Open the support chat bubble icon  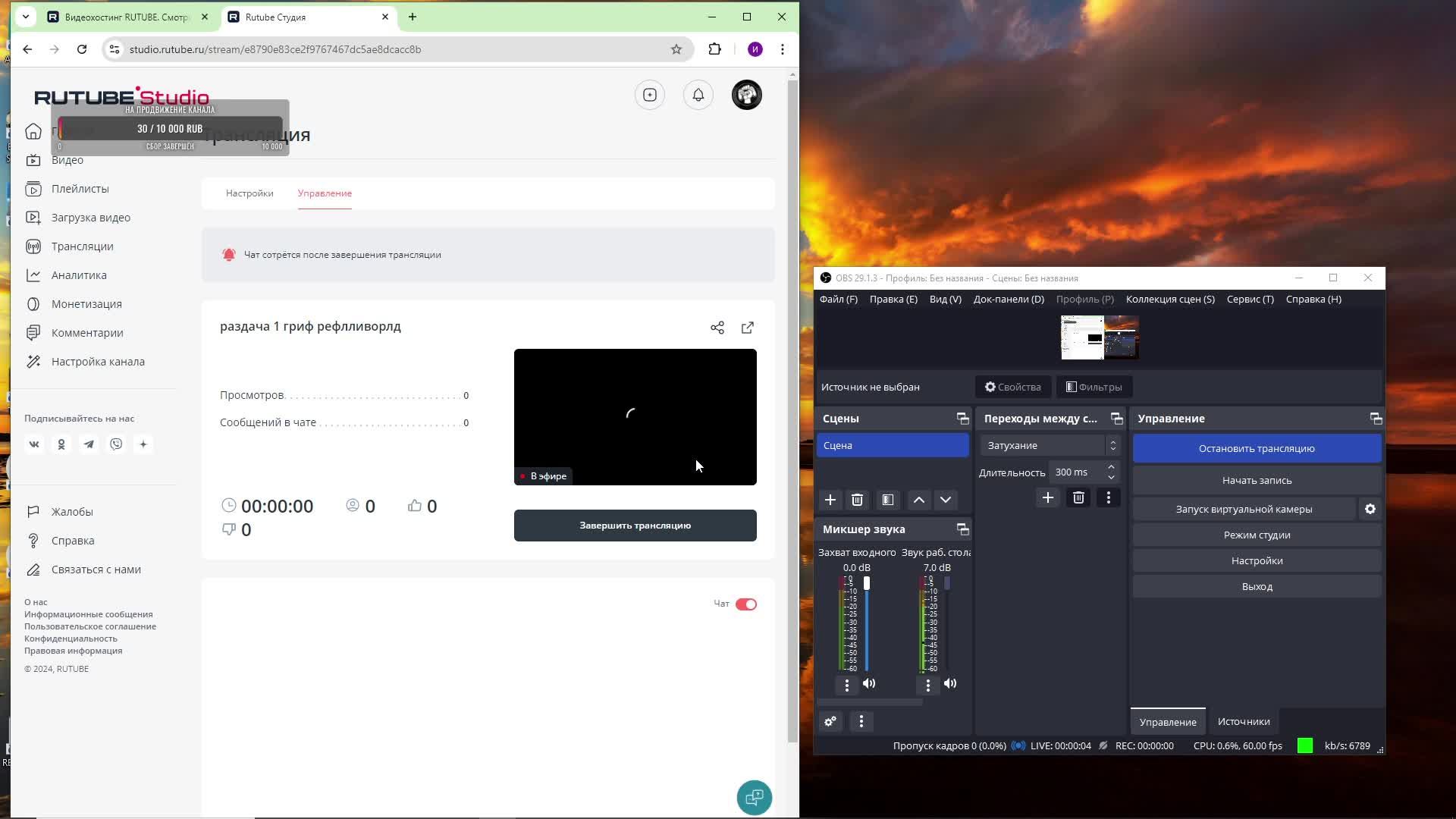point(755,798)
